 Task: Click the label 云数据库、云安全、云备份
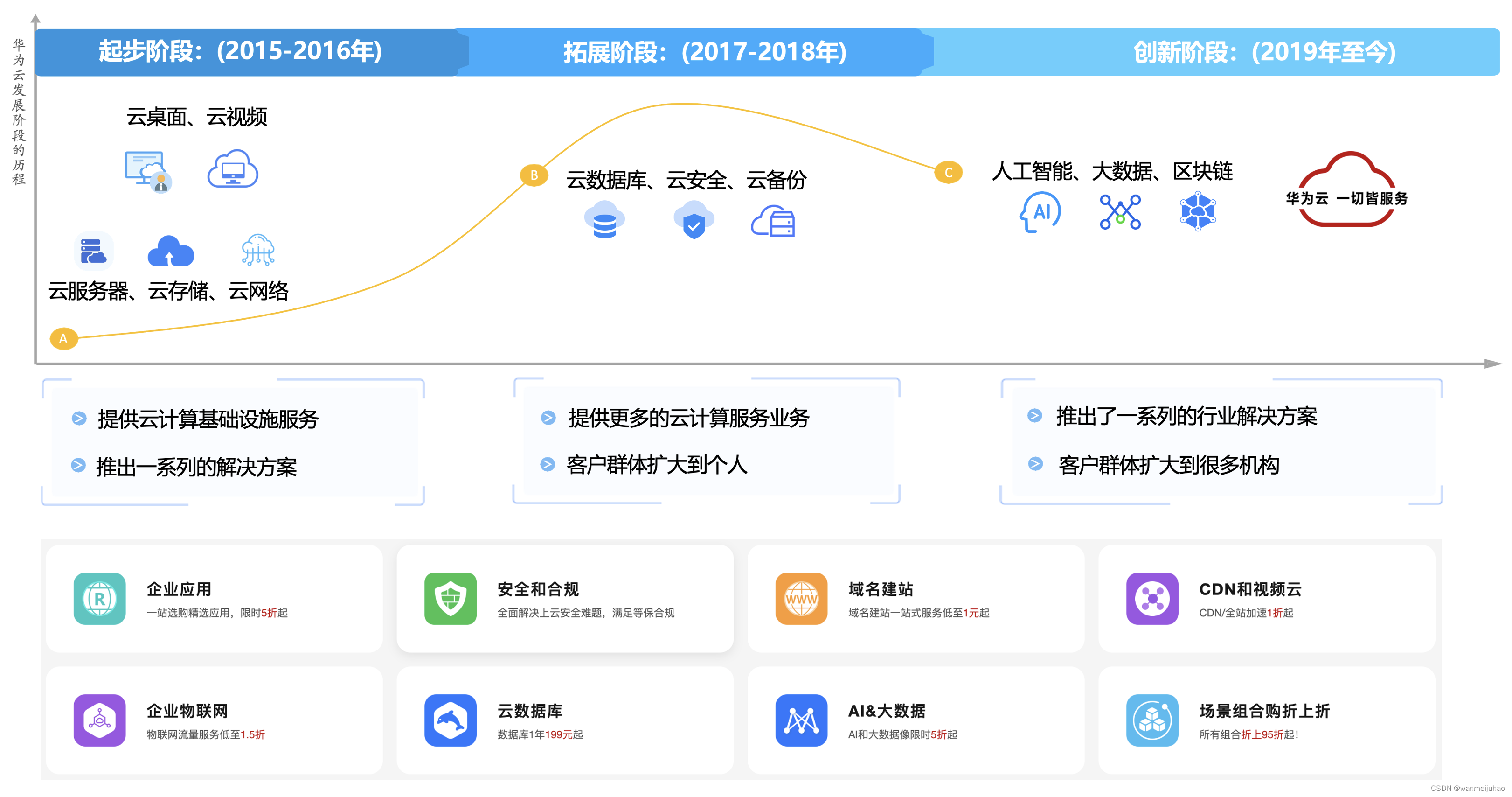[686, 180]
